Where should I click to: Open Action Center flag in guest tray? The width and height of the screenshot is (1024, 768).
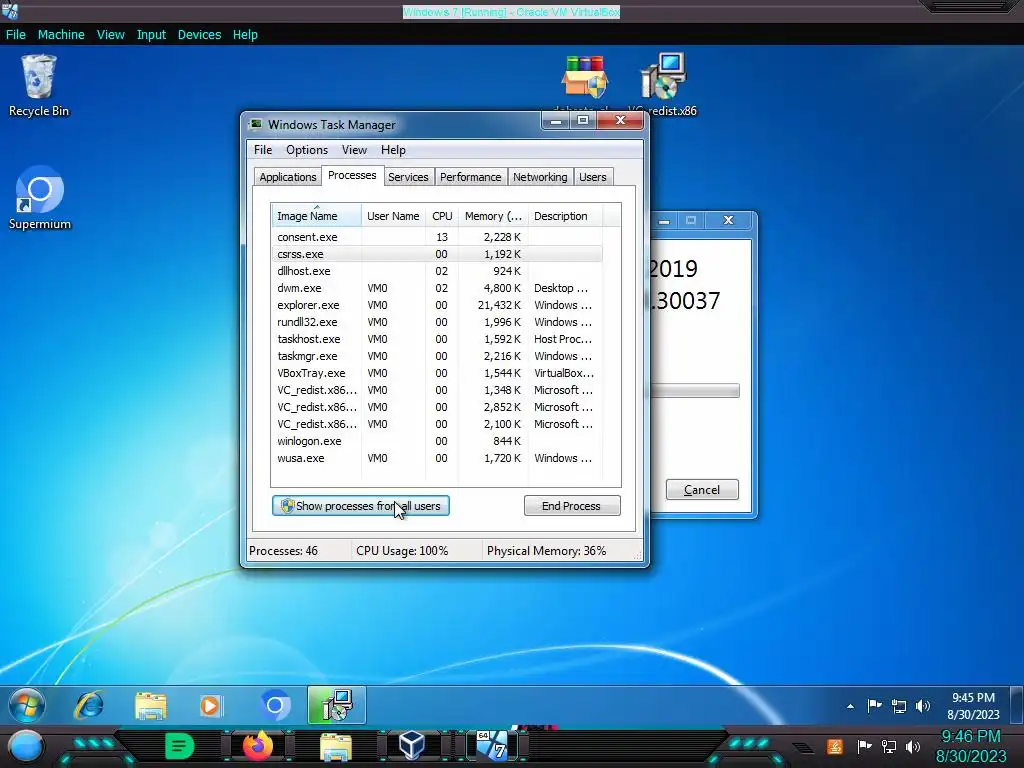click(x=874, y=706)
